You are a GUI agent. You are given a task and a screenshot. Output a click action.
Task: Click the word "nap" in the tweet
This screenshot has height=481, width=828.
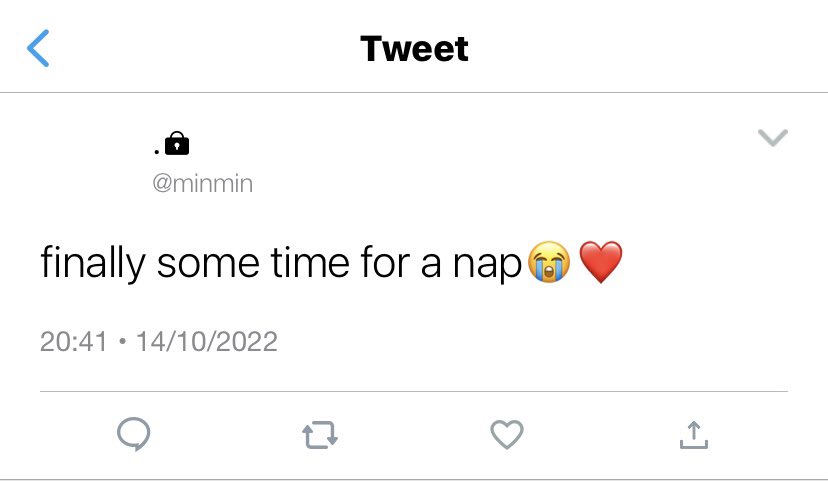[487, 266]
